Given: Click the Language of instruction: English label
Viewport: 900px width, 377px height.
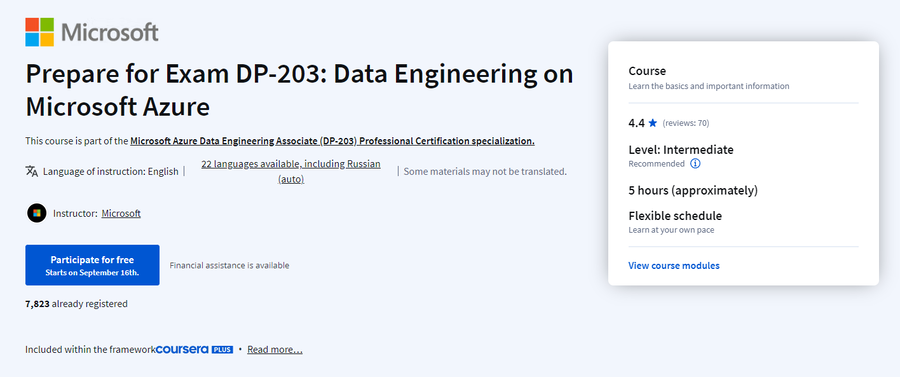Looking at the screenshot, I should point(111,171).
